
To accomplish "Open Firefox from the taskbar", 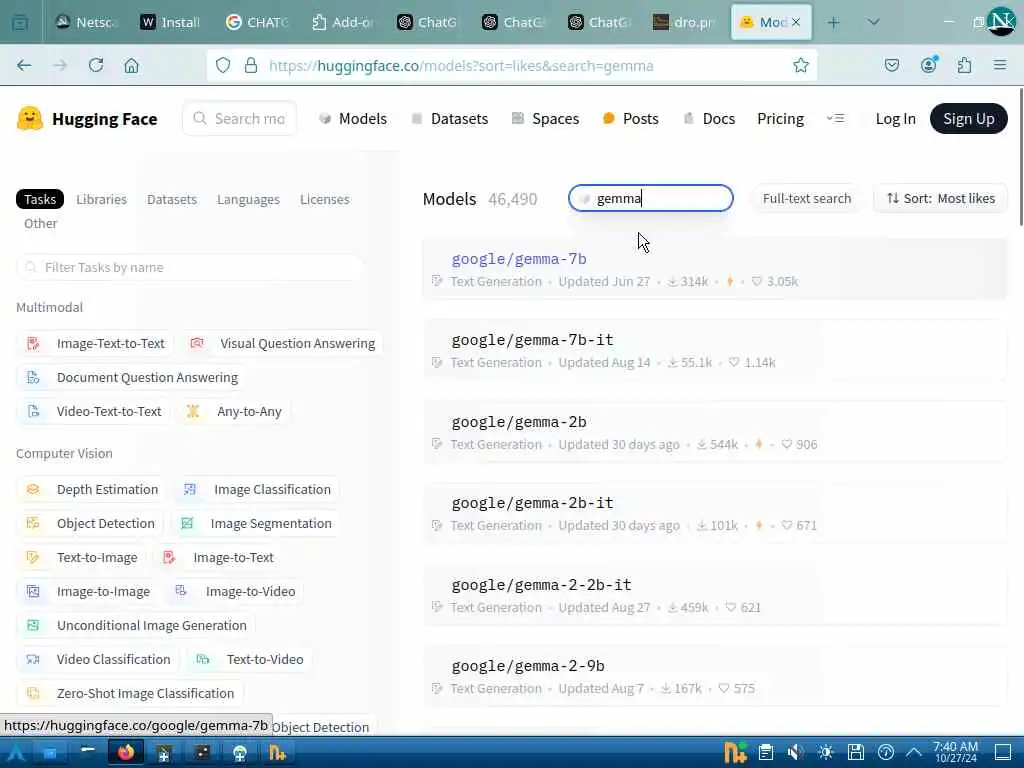I will [125, 752].
